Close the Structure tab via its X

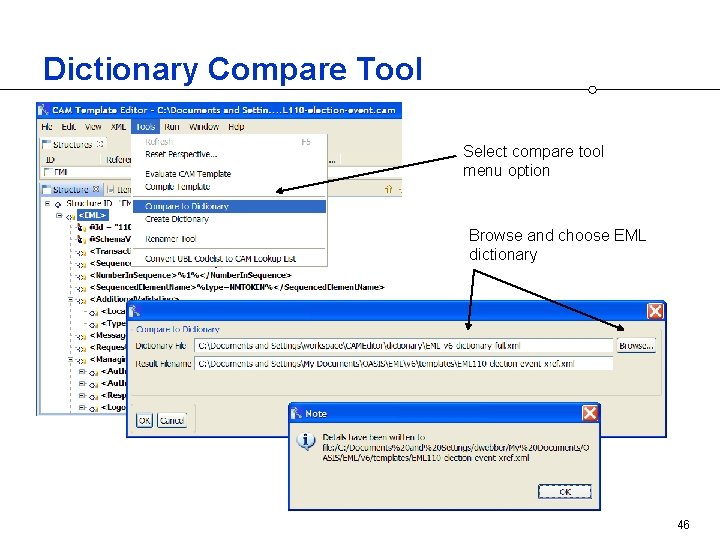[96, 189]
